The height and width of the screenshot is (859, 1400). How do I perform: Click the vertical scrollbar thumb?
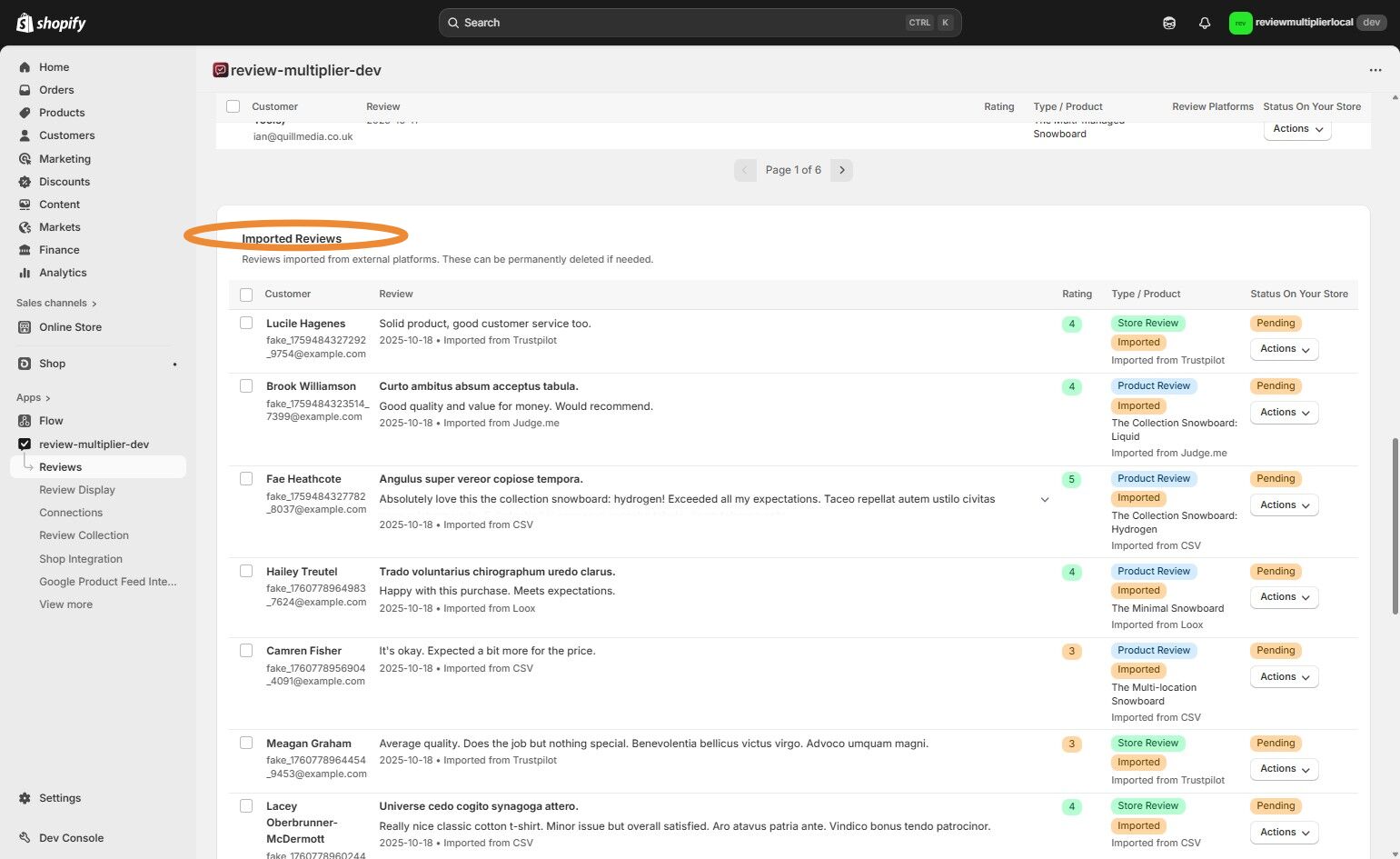click(x=1395, y=526)
